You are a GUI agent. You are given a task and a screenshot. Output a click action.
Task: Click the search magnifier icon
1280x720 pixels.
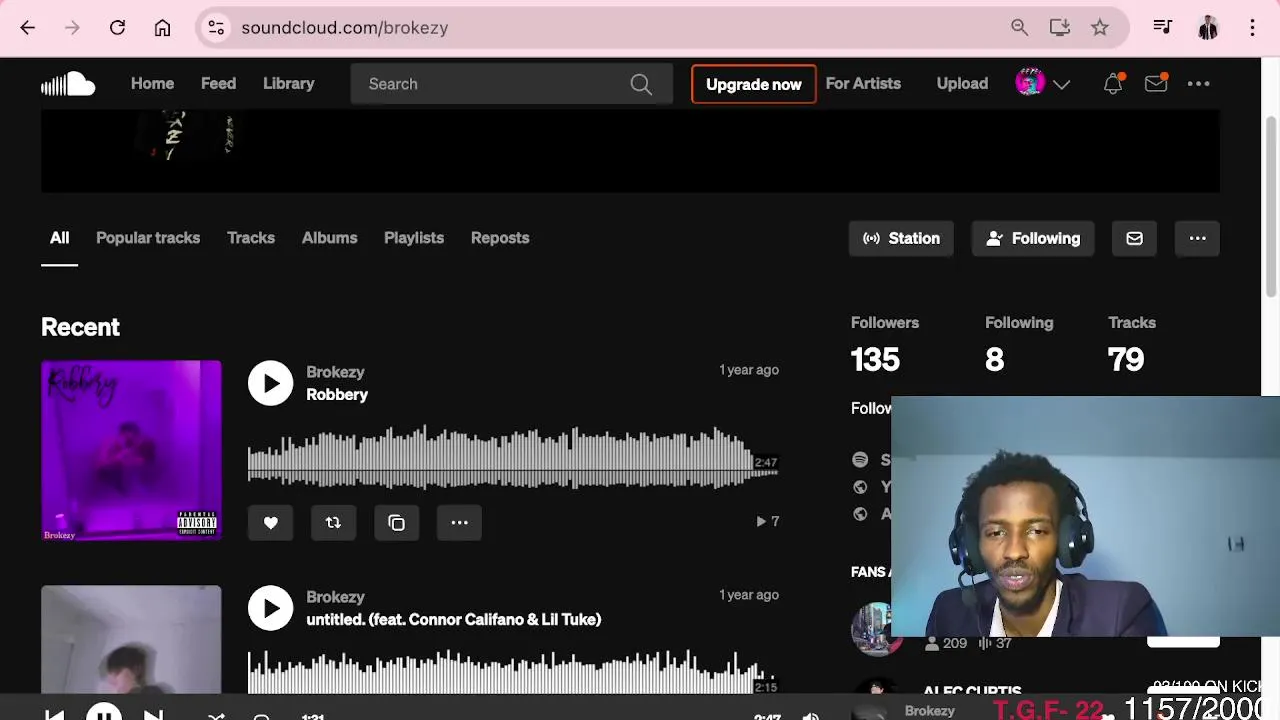click(x=641, y=84)
